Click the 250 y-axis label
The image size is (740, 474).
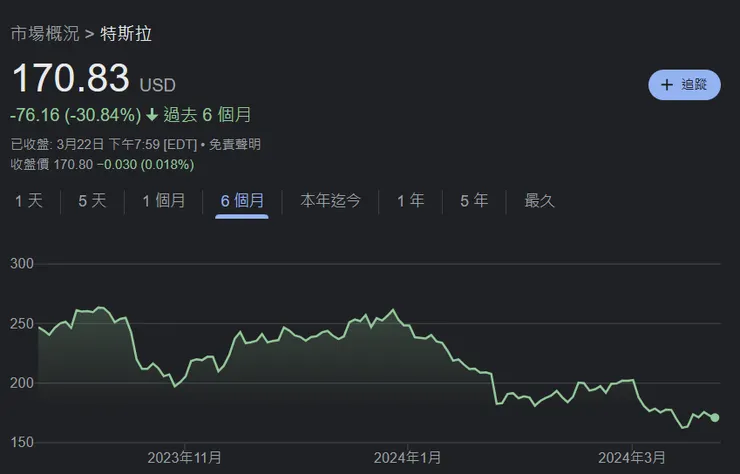click(x=22, y=324)
